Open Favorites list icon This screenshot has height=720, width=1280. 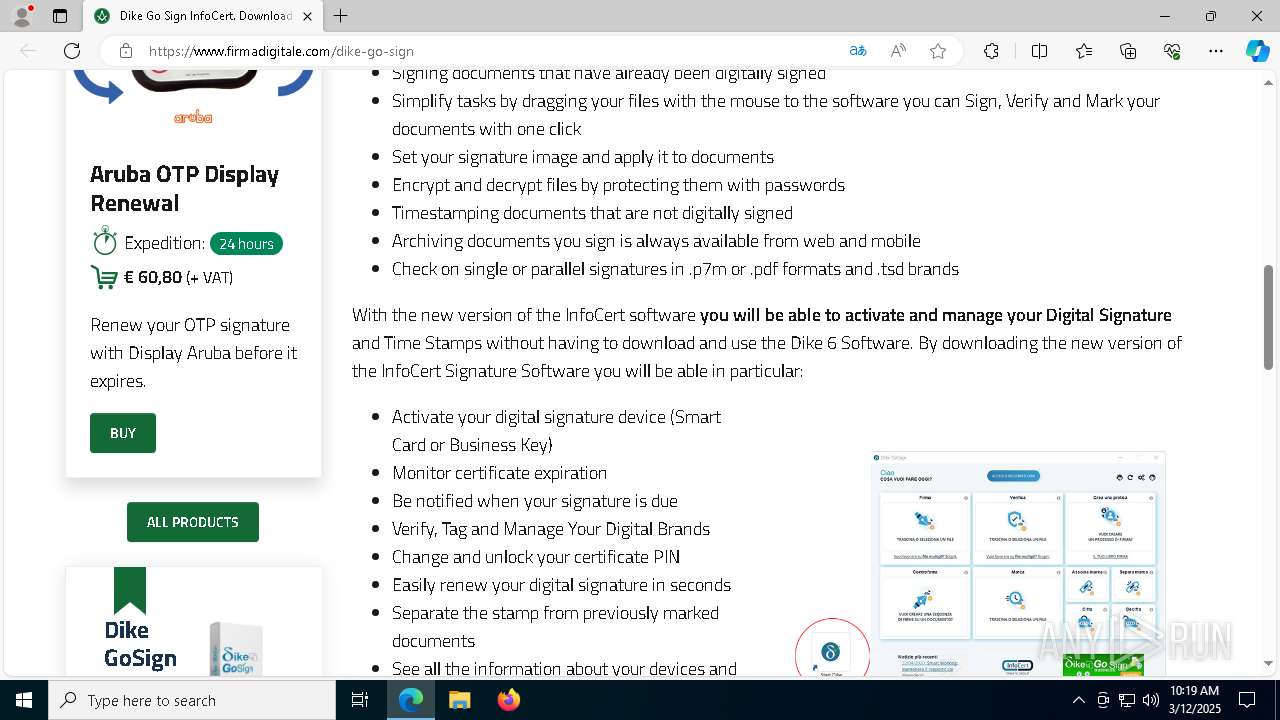click(x=1084, y=51)
